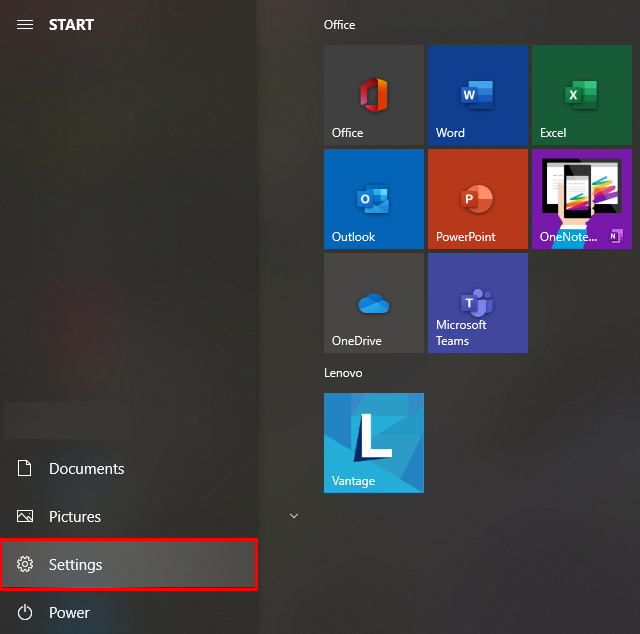
Task: Launch Microsoft Teams tile
Action: [x=478, y=303]
